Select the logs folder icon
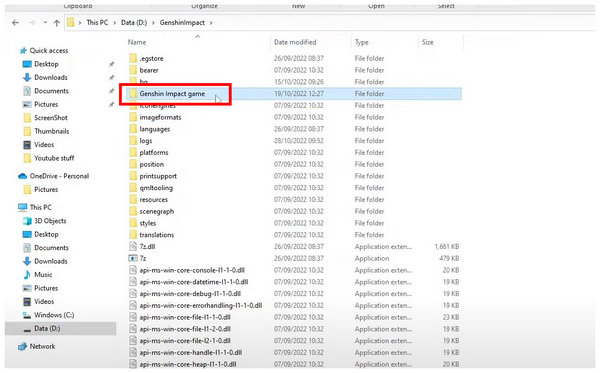Image resolution: width=600 pixels, height=373 pixels. coord(133,141)
